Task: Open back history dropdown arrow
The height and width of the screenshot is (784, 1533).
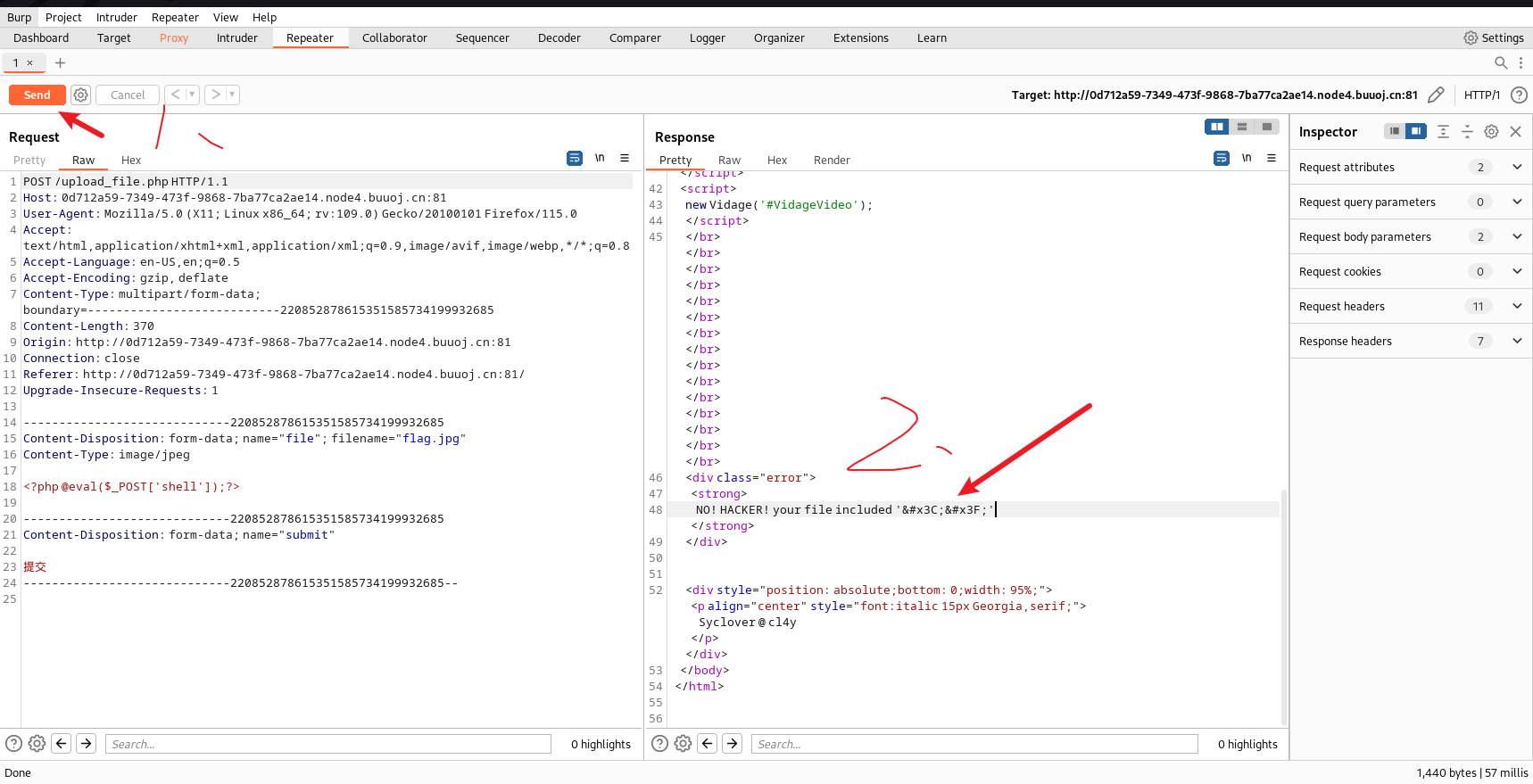Action: pos(192,95)
